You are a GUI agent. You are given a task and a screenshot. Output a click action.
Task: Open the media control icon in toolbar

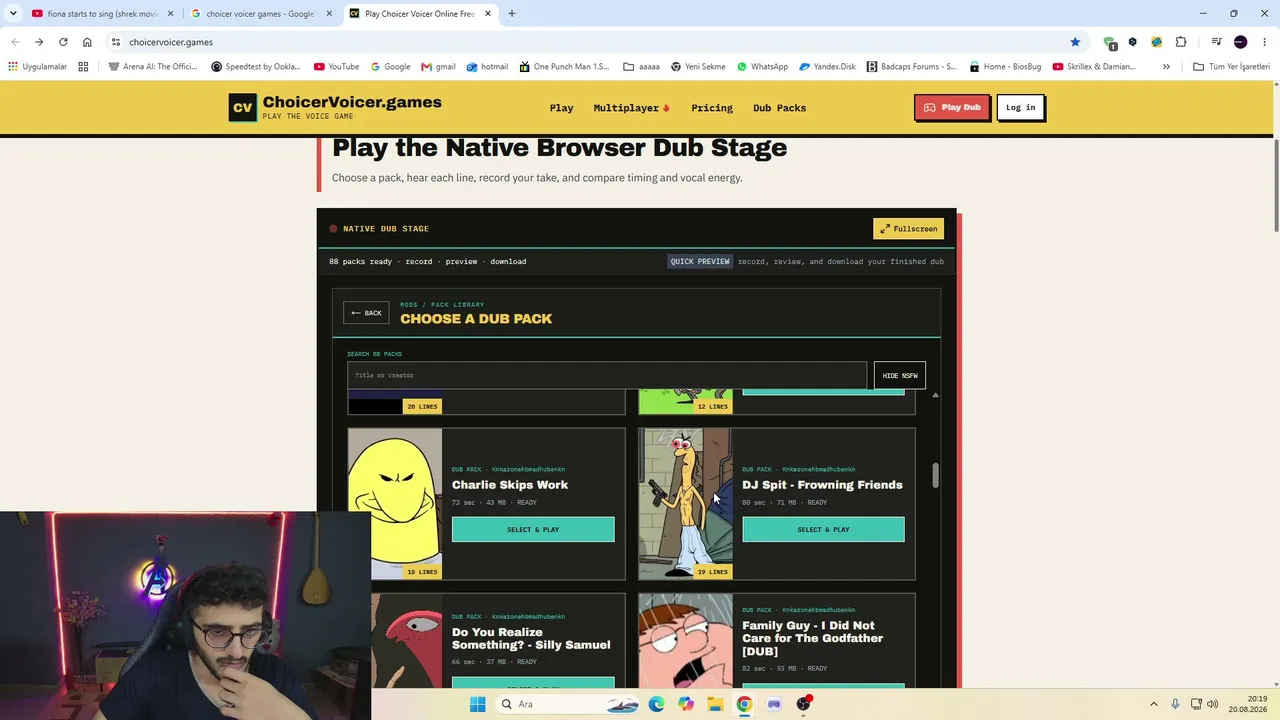(x=1216, y=42)
